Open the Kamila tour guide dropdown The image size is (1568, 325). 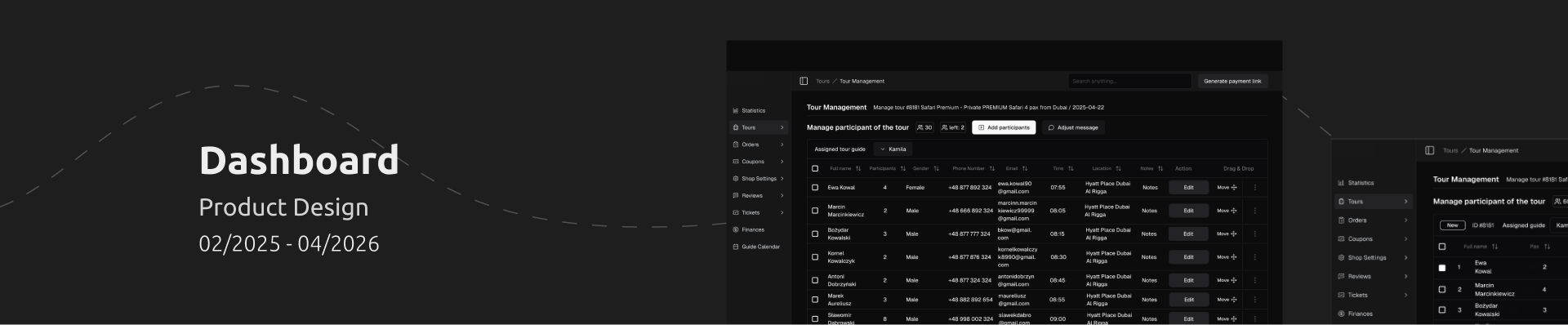click(893, 149)
